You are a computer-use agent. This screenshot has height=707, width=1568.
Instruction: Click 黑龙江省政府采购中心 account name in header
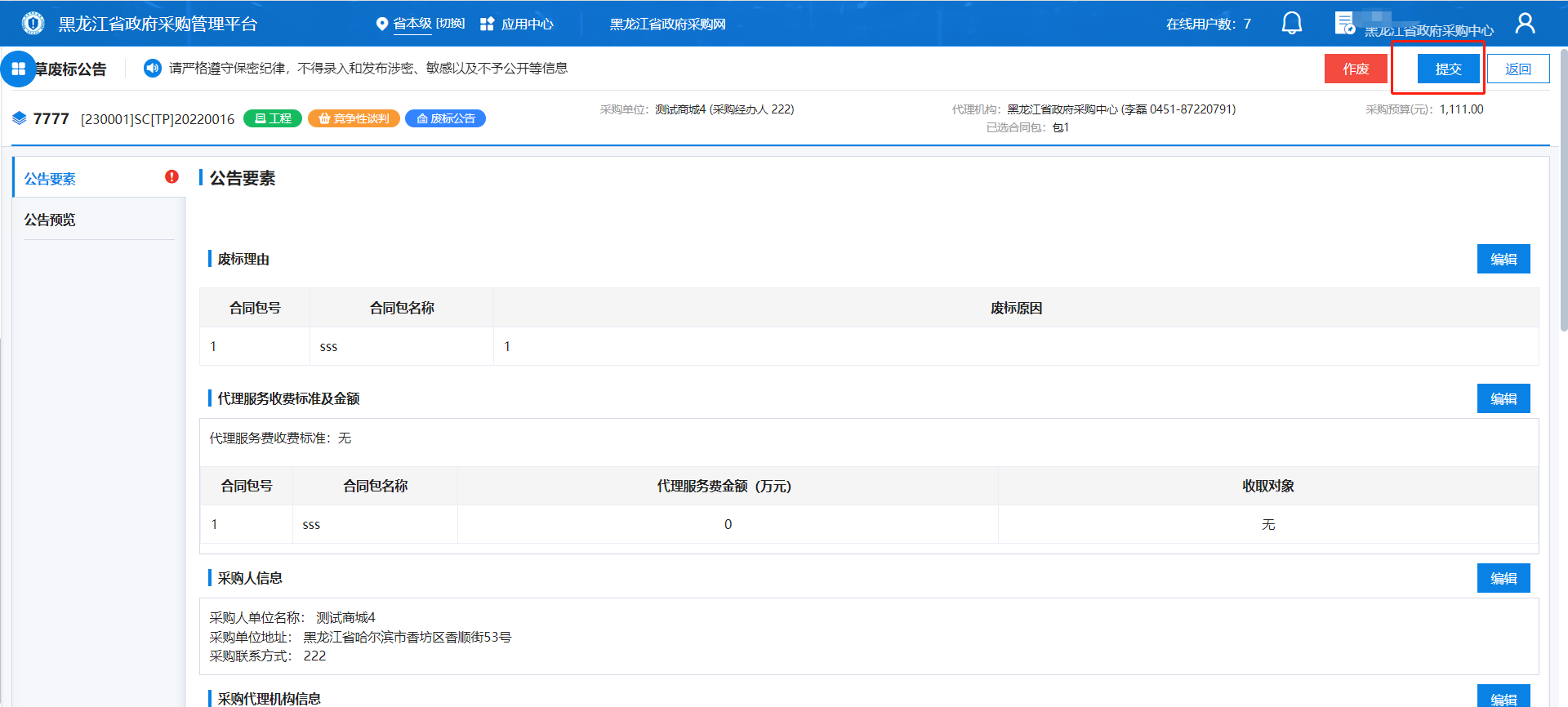tap(1429, 31)
